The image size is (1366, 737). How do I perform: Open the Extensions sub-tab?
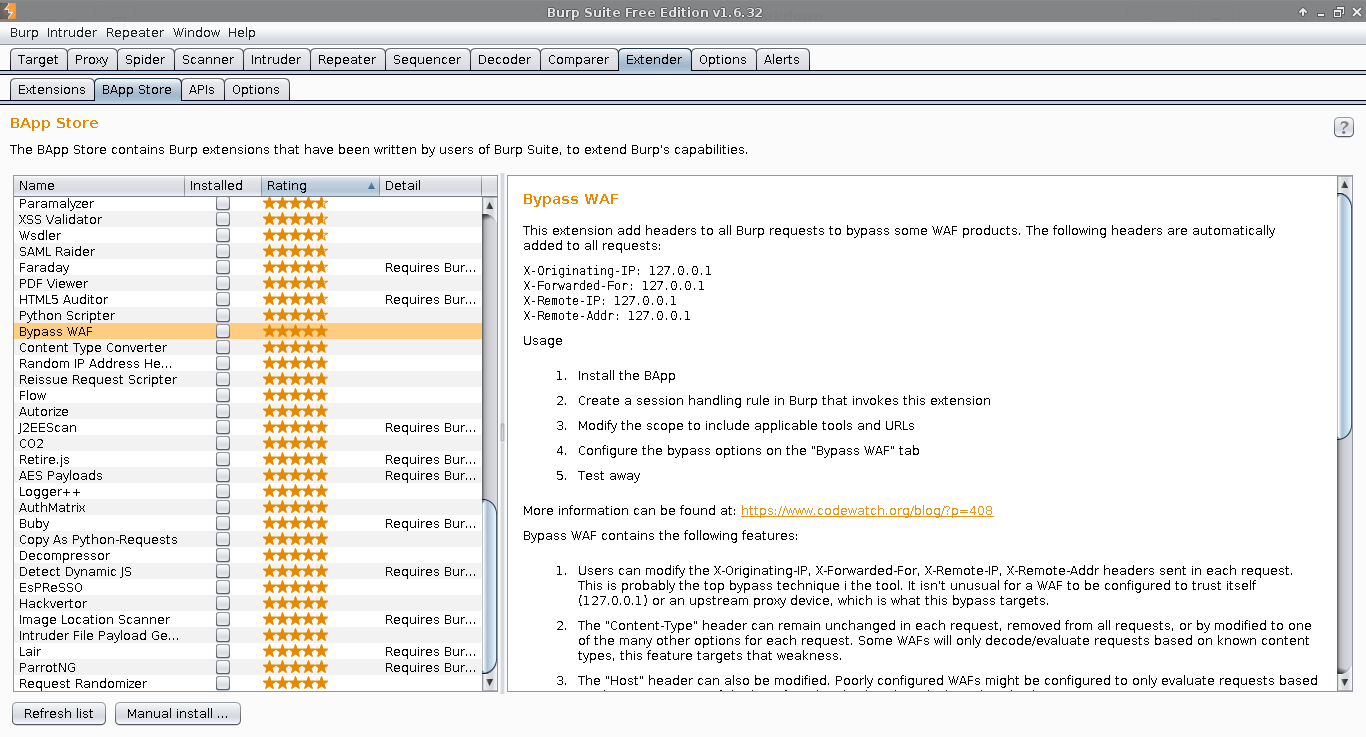pos(52,90)
